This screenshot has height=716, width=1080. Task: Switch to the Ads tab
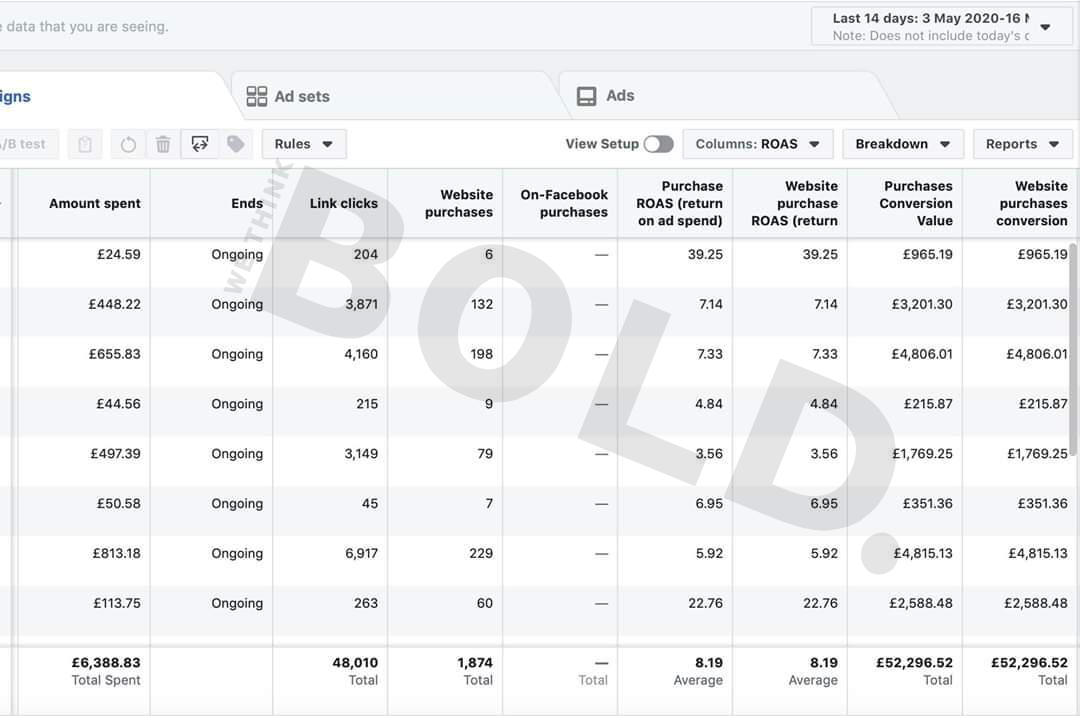pos(619,96)
